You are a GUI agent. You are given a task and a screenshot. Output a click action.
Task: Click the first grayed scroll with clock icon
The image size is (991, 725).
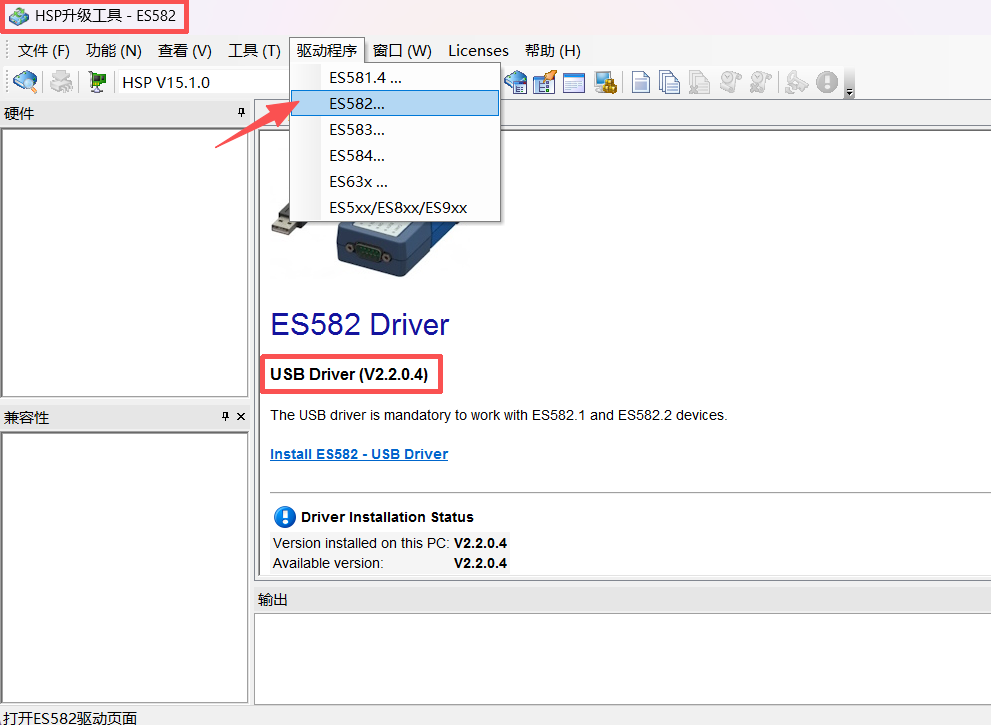[x=731, y=83]
